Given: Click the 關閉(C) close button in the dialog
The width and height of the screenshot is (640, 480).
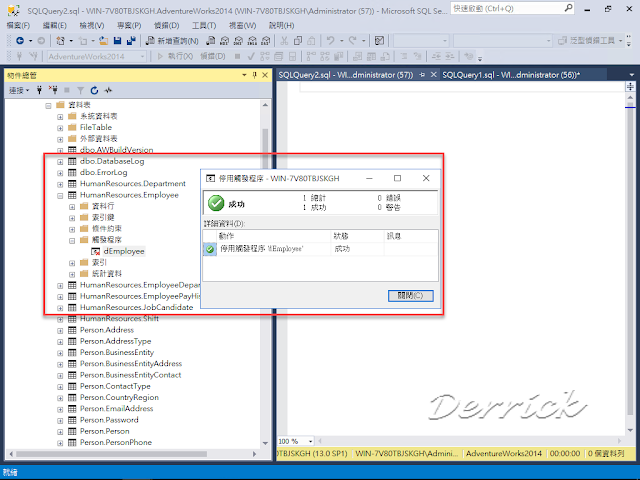Looking at the screenshot, I should point(411,296).
